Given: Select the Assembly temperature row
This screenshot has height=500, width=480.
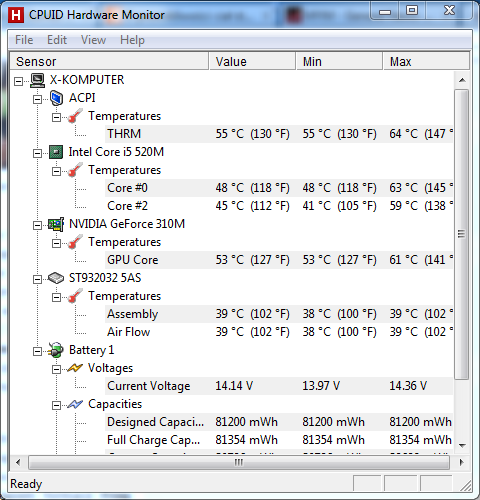Looking at the screenshot, I should coord(279,314).
